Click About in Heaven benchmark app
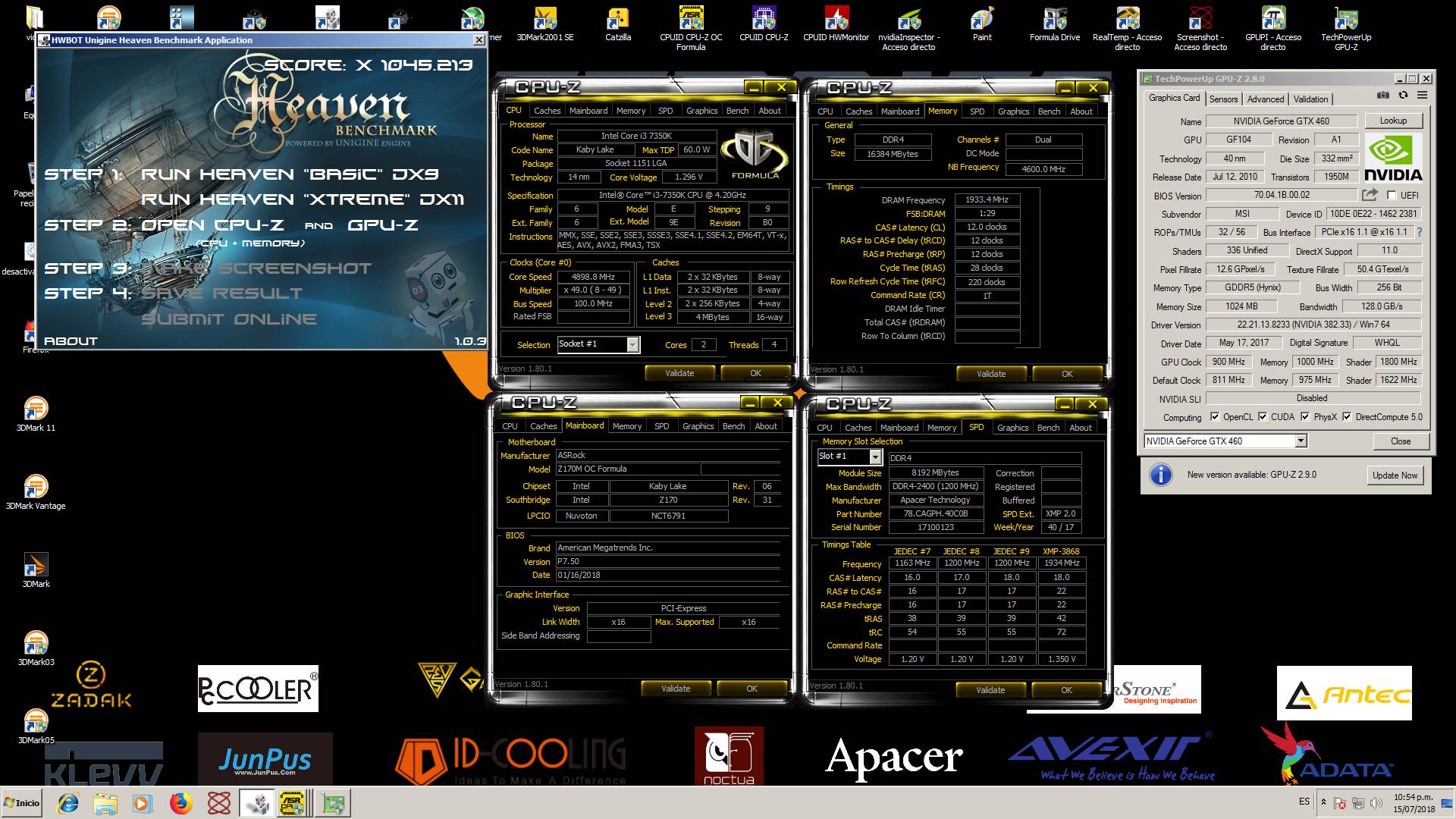 coord(71,341)
